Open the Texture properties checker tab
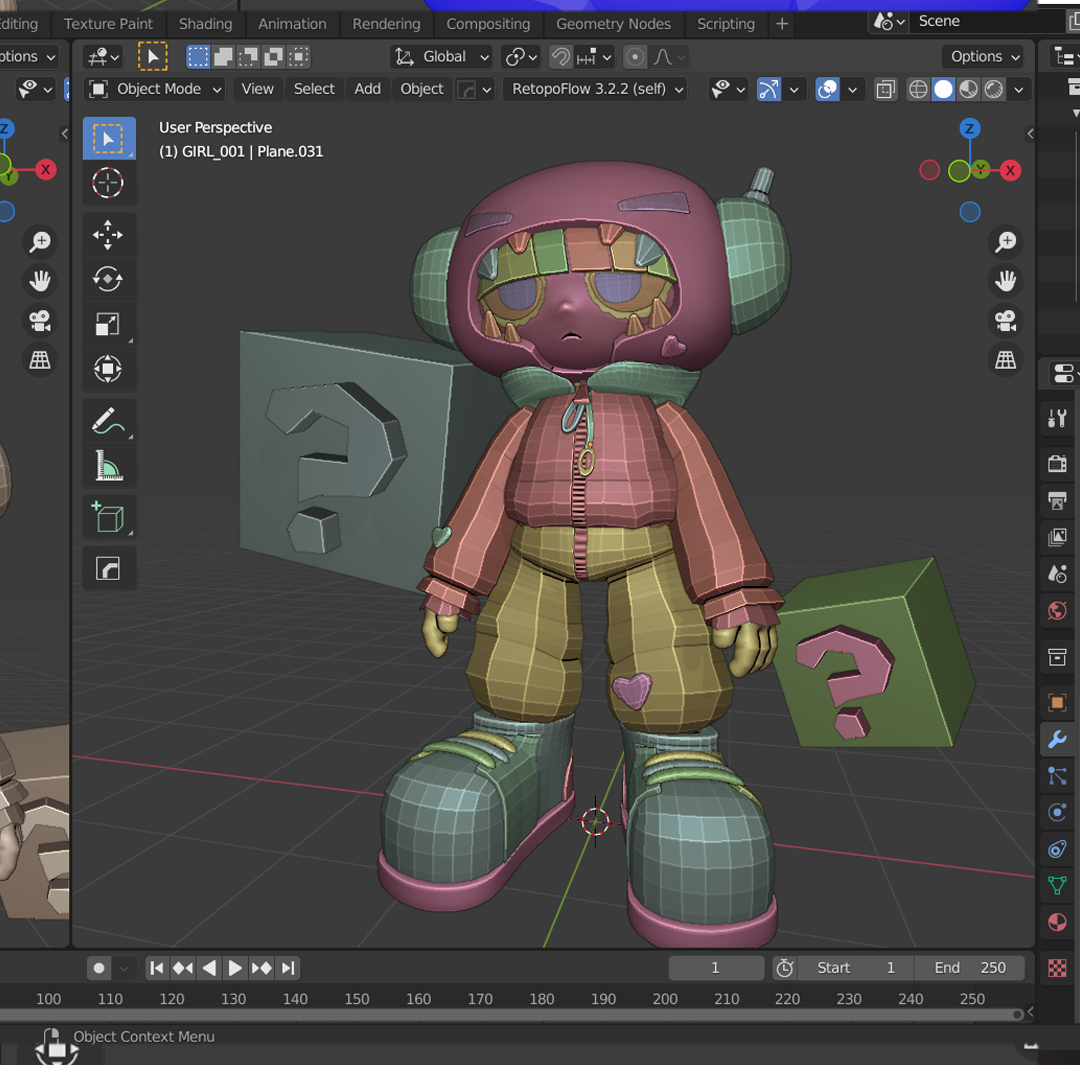This screenshot has width=1080, height=1065. point(1057,968)
